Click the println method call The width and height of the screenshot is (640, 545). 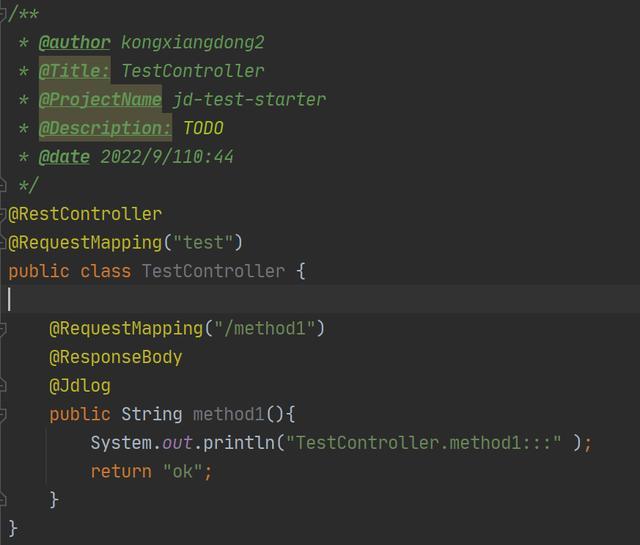(238, 442)
